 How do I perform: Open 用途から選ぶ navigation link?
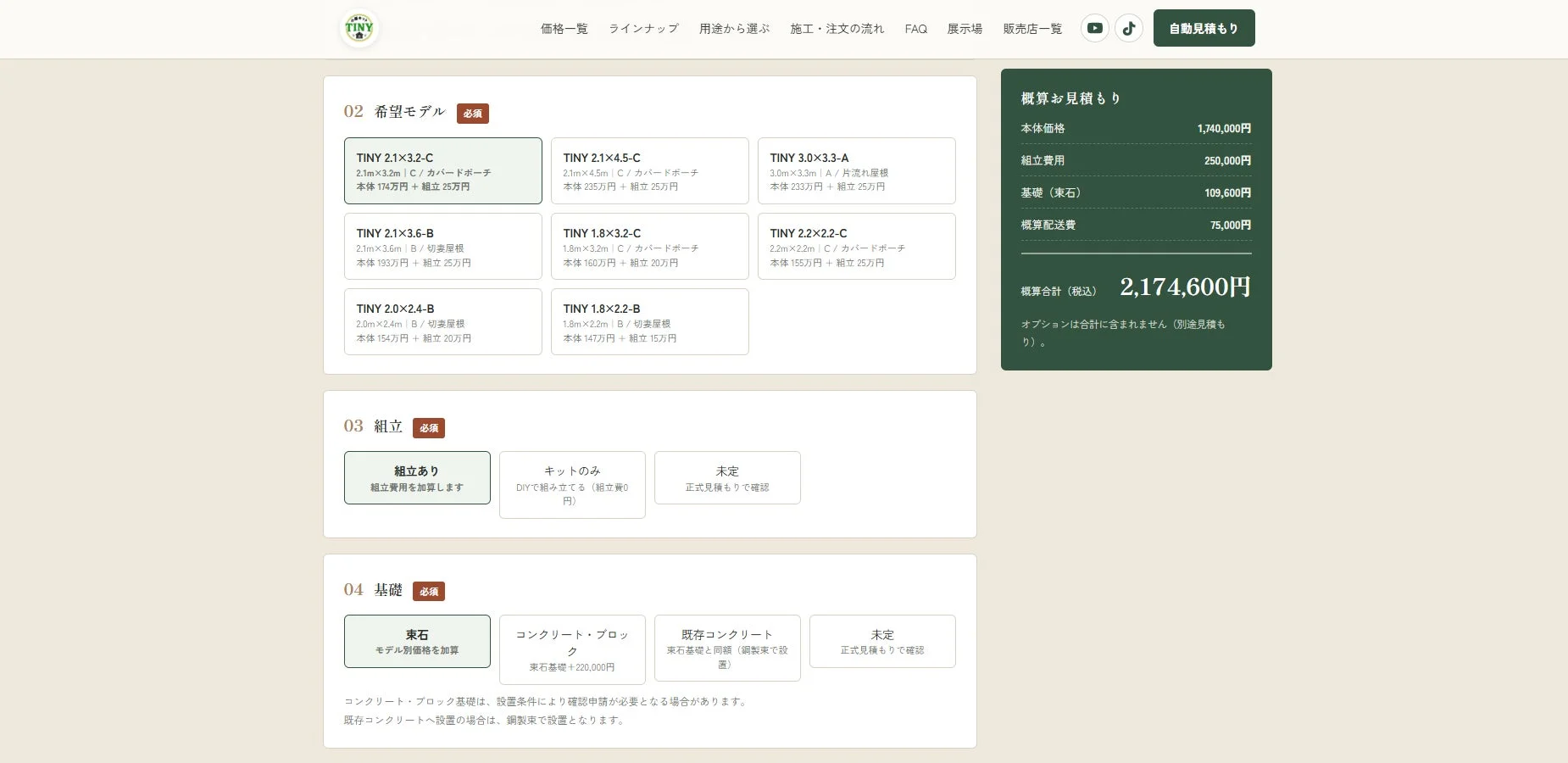click(734, 29)
